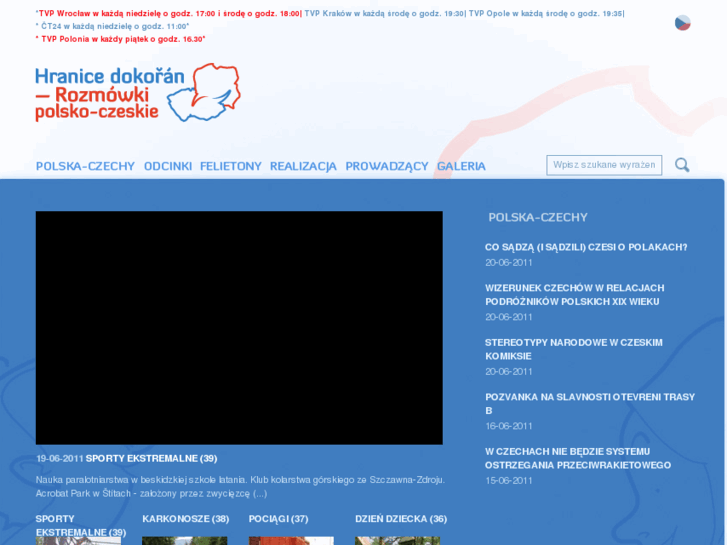
Task: Open the Hranice dokořán site logo
Action: [x=138, y=93]
